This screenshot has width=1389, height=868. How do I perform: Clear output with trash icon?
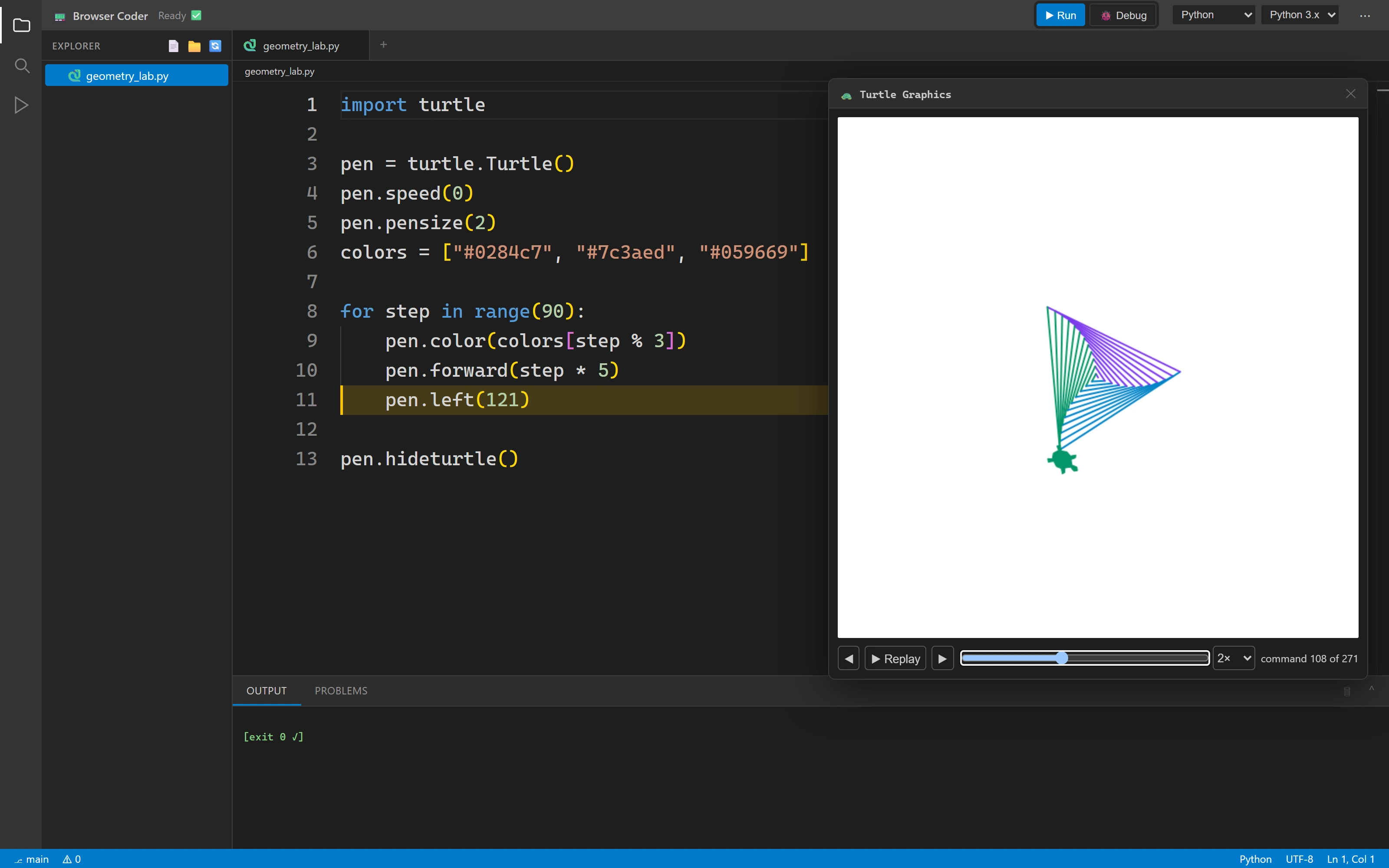(1346, 691)
